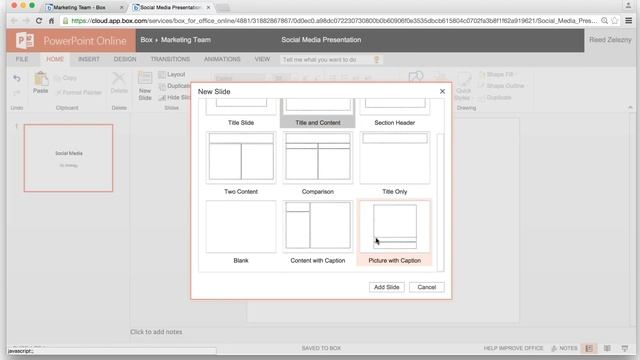Select the Two Content layout
640x360 pixels.
tap(241, 158)
